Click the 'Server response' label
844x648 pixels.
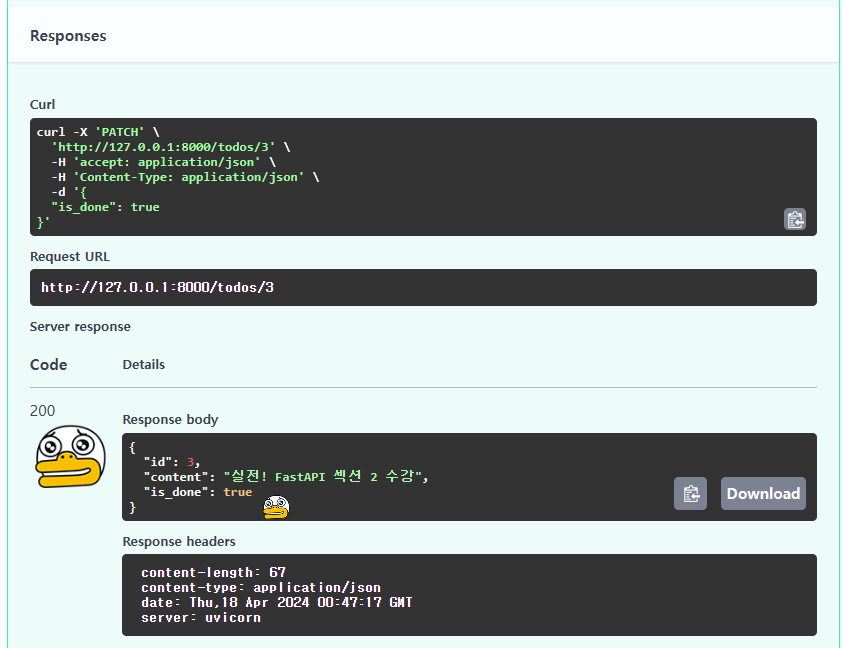pos(80,327)
